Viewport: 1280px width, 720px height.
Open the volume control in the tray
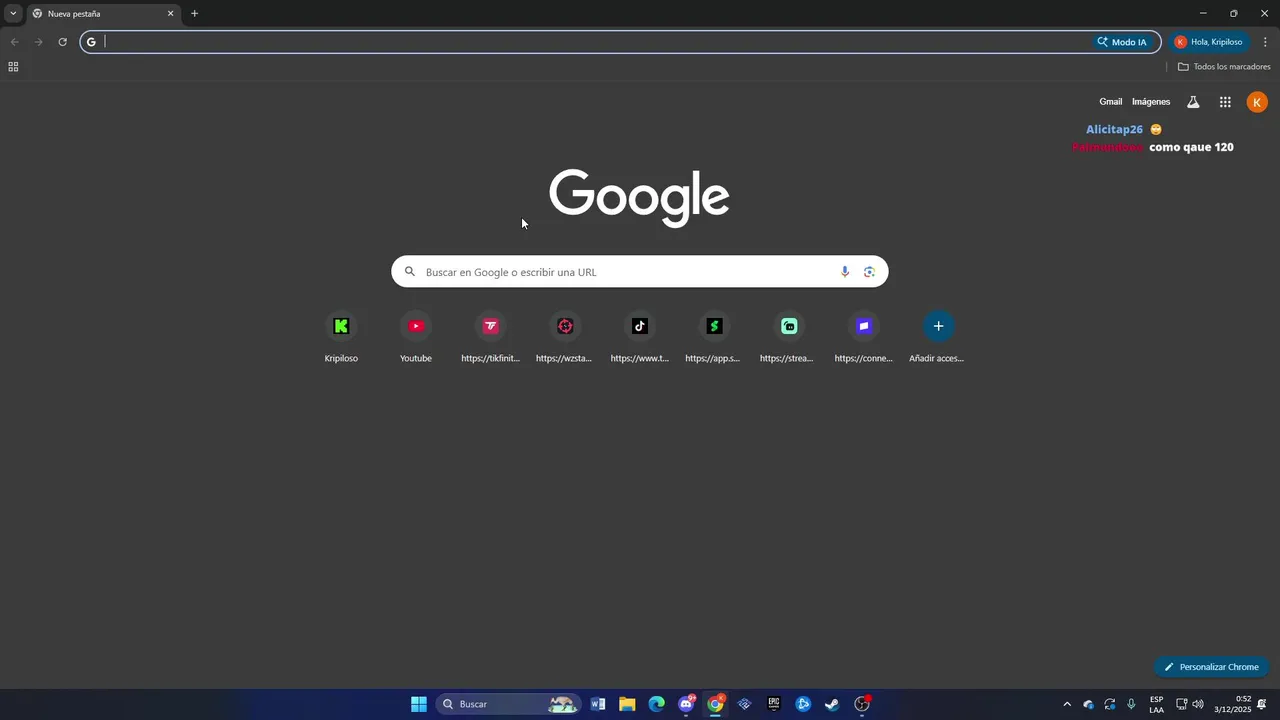[x=1198, y=704]
